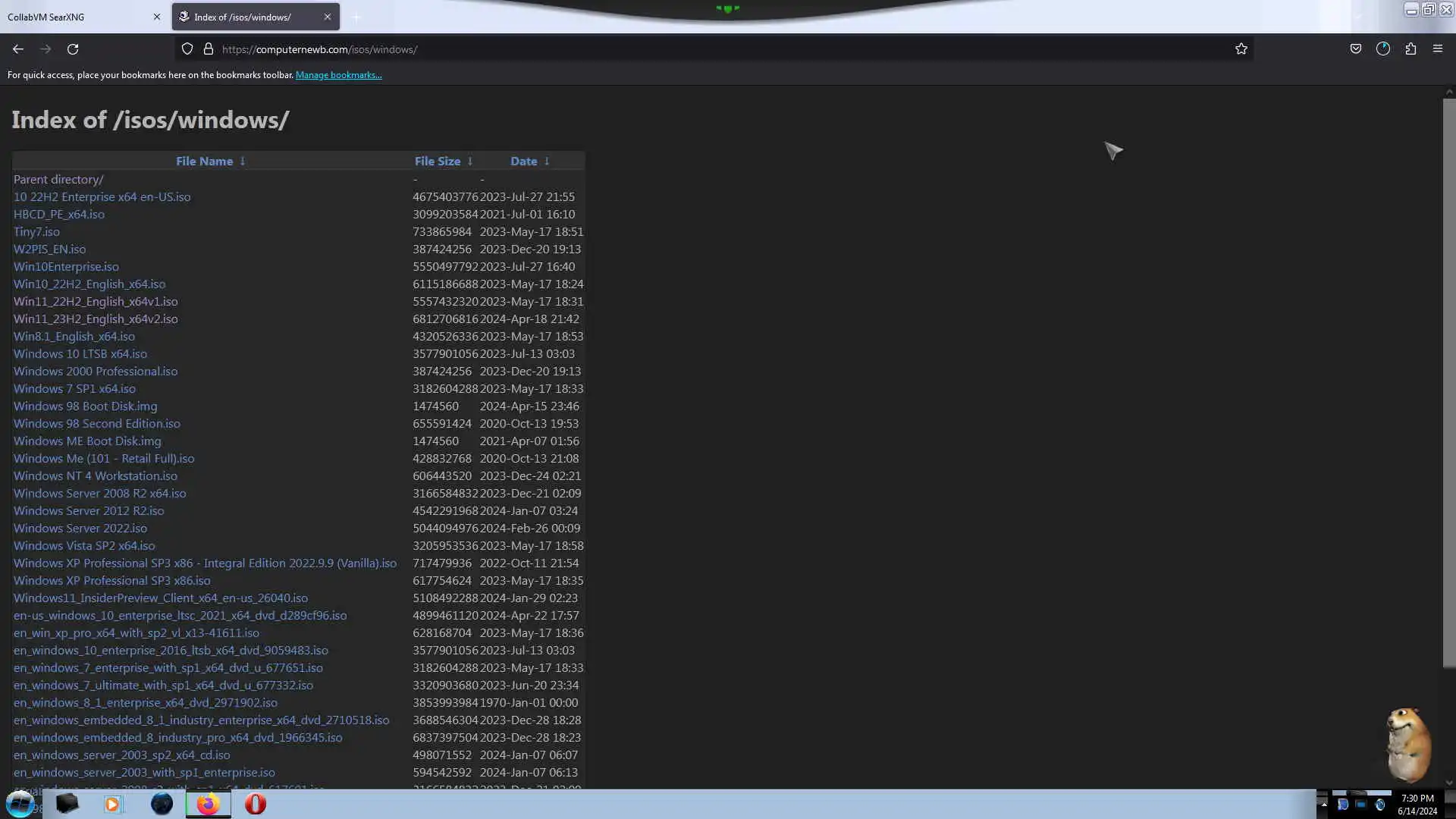The height and width of the screenshot is (819, 1456).
Task: Download the Tiny7.iso file
Action: [36, 232]
